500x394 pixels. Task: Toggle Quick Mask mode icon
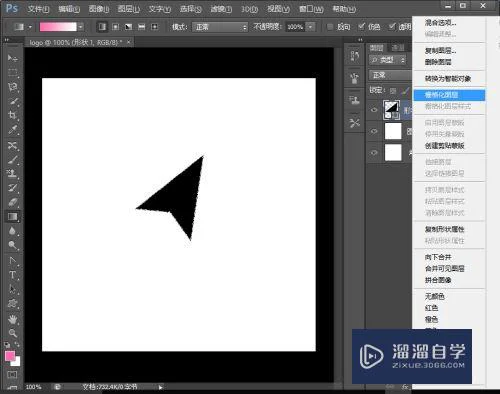(x=12, y=375)
